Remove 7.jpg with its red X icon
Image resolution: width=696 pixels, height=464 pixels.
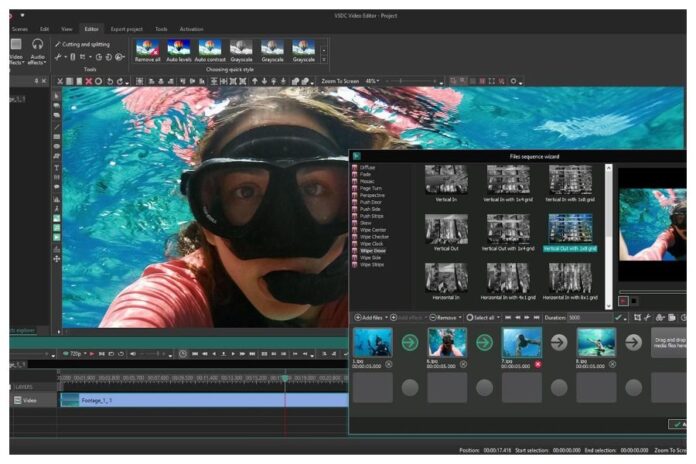pyautogui.click(x=538, y=364)
